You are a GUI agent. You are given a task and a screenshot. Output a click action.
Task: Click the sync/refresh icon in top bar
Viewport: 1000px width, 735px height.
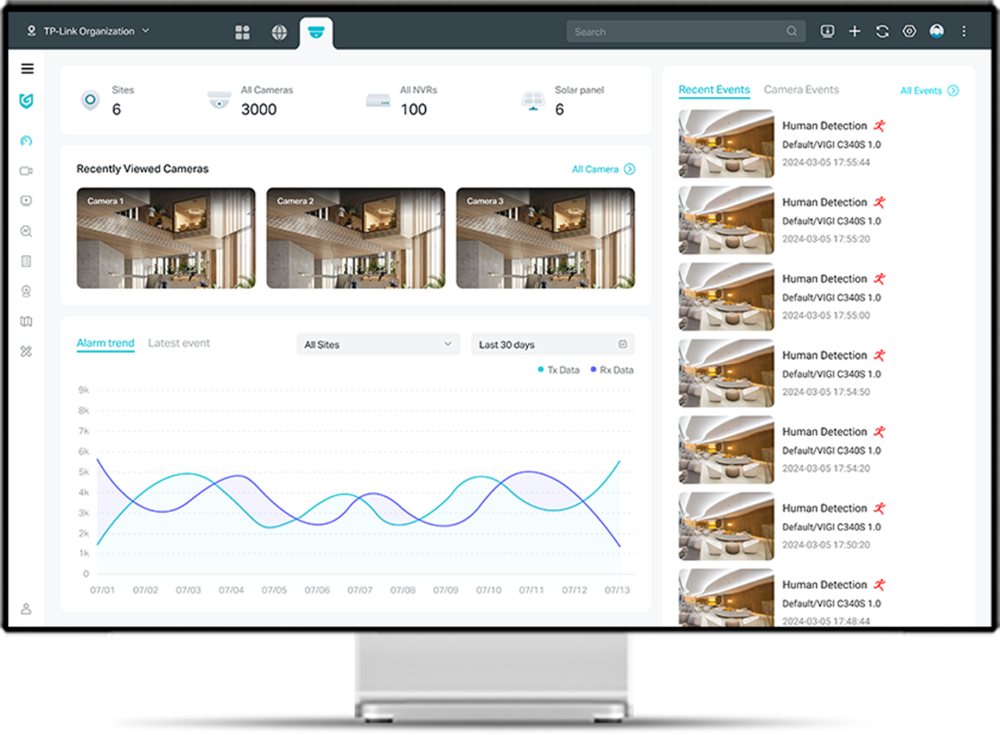click(882, 31)
